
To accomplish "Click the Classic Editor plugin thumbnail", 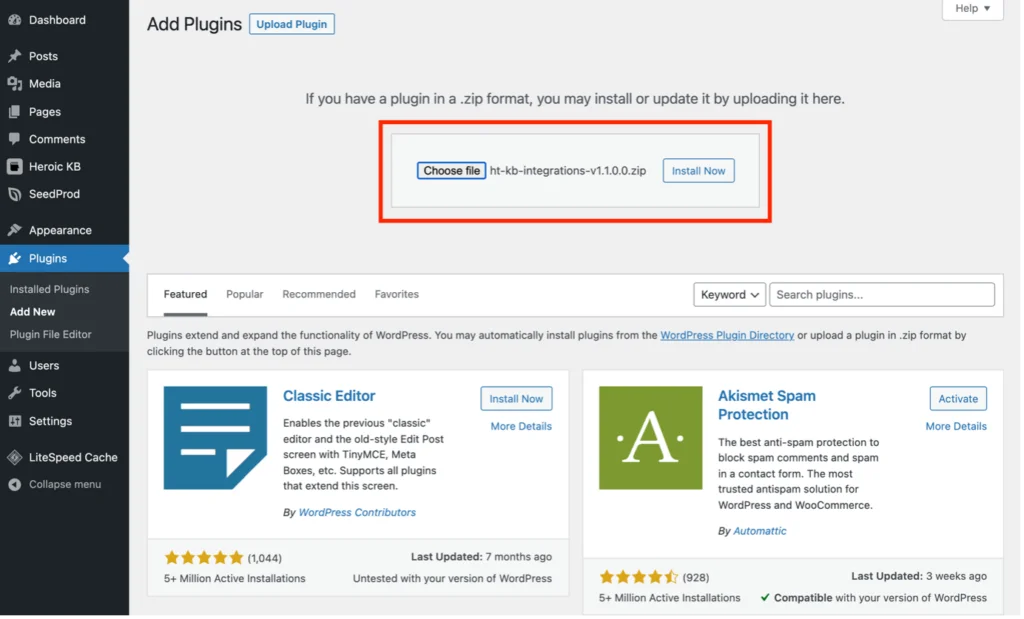I will 216,438.
